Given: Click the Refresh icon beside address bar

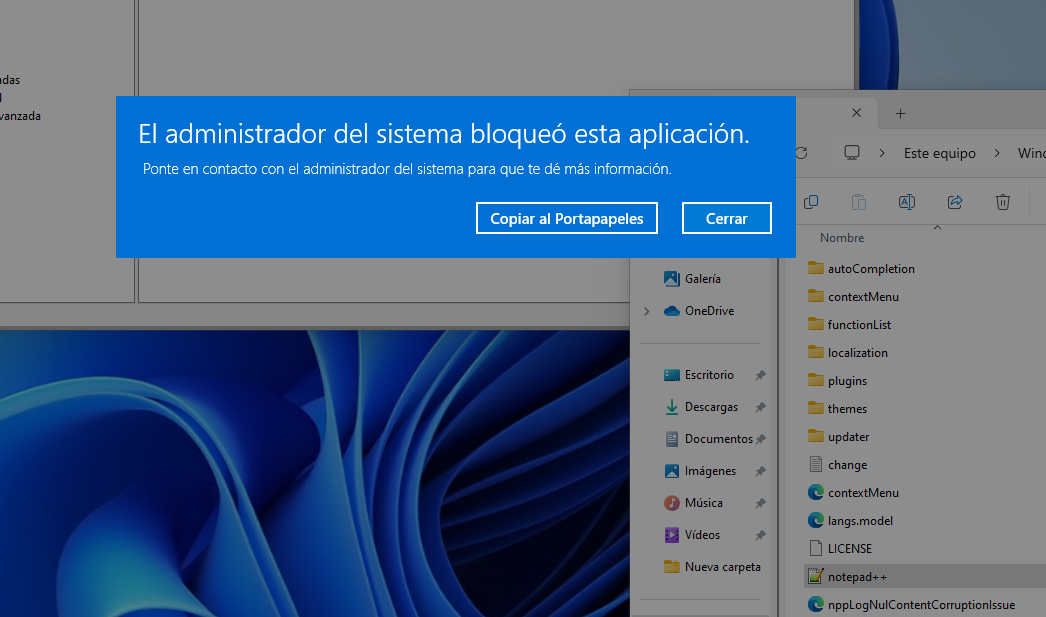Looking at the screenshot, I should 801,153.
